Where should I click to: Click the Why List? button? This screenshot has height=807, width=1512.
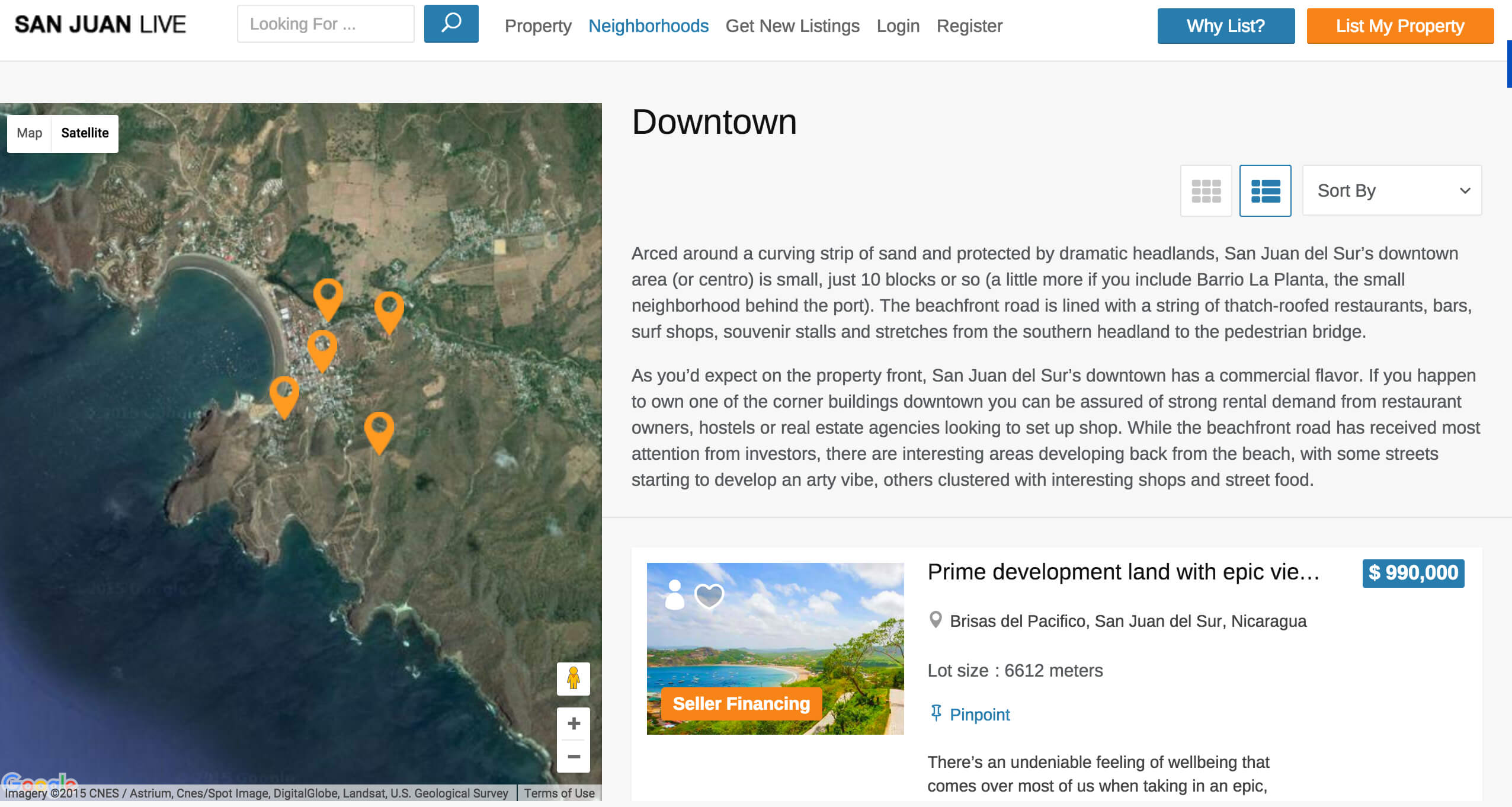coord(1226,26)
